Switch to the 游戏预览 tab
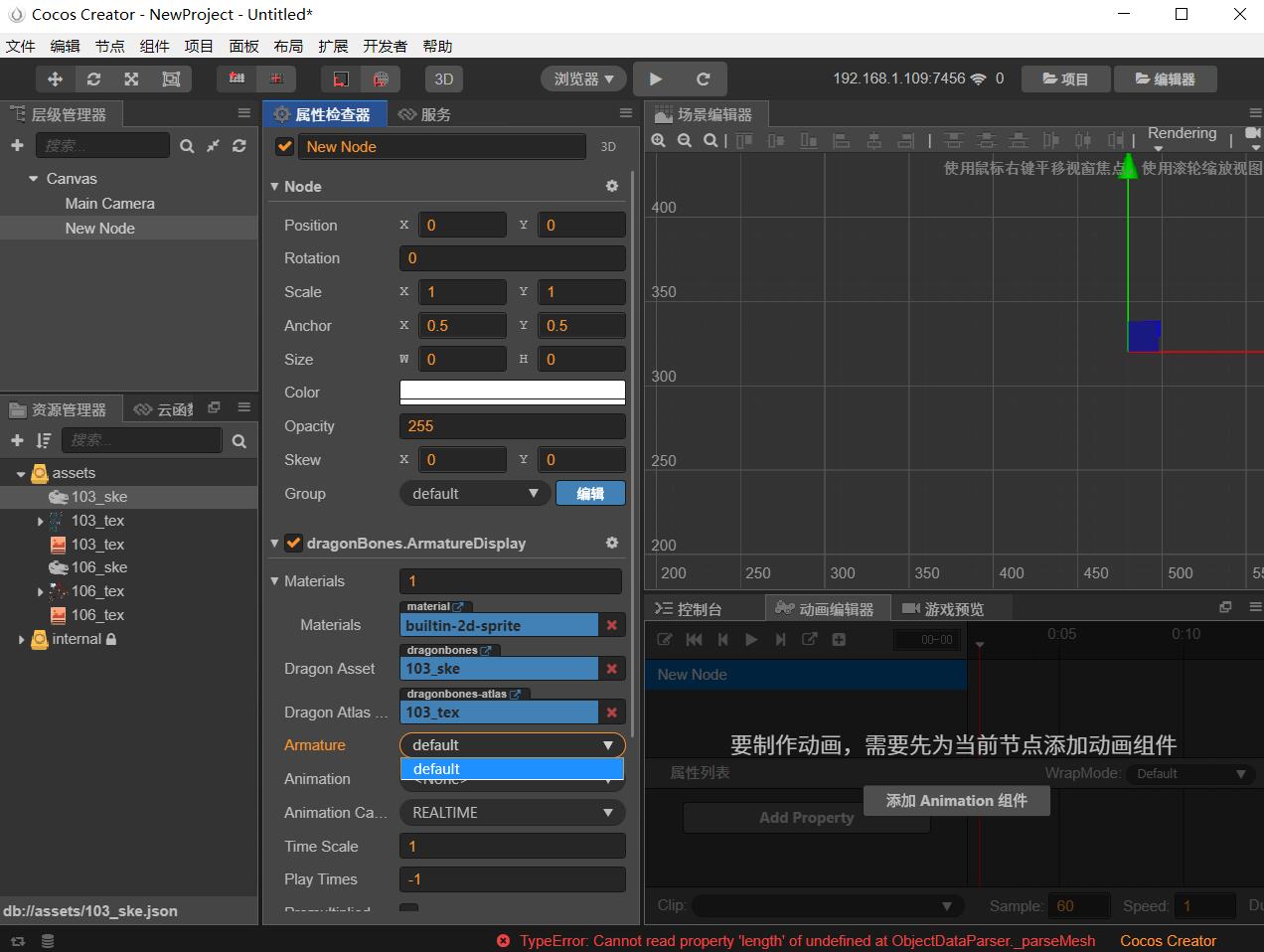The image size is (1264, 952). click(942, 609)
